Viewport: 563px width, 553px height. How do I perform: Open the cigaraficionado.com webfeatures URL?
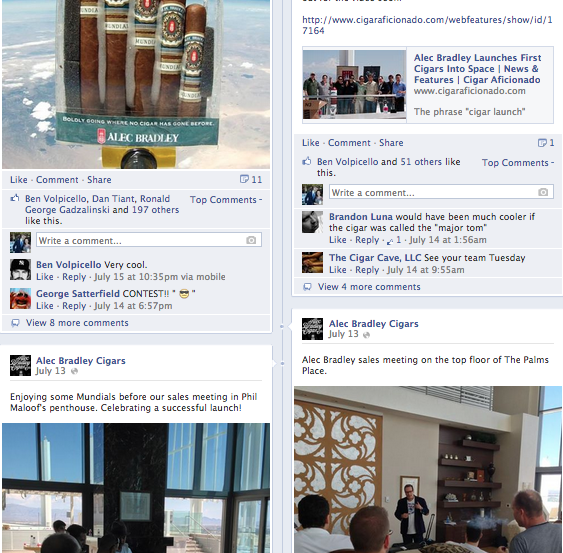pos(427,25)
